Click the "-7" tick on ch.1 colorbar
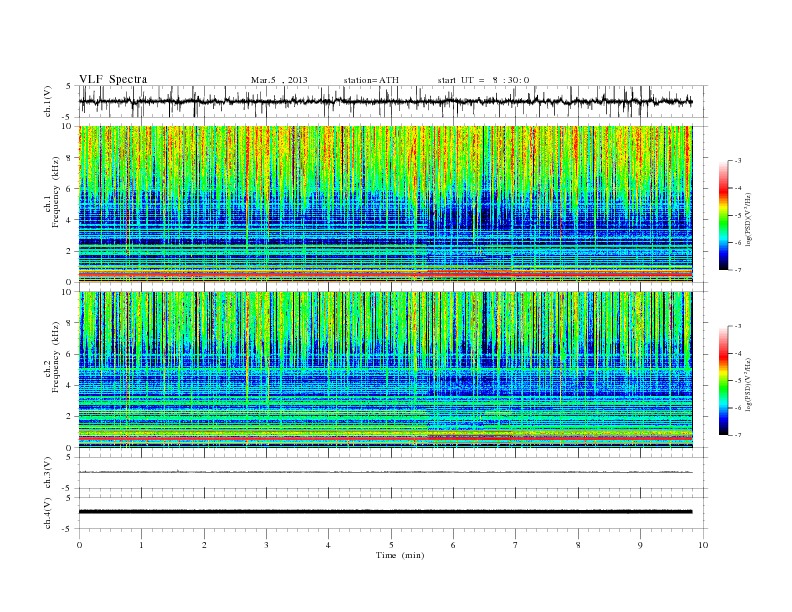 click(737, 271)
